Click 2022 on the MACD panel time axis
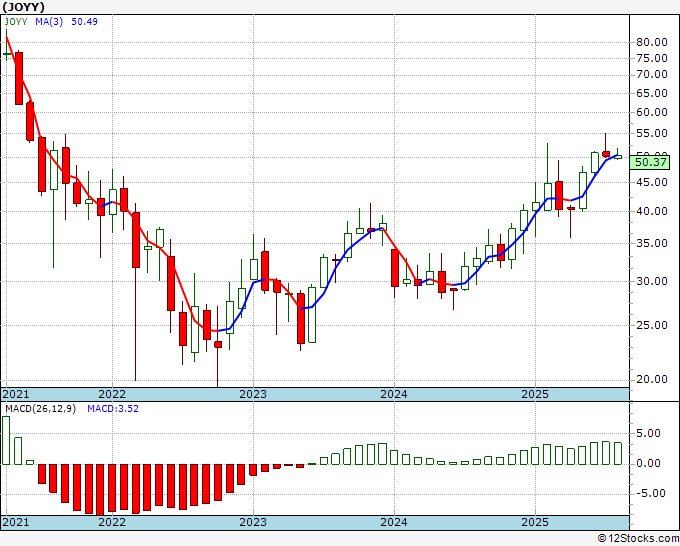Image resolution: width=680 pixels, height=546 pixels. point(112,522)
